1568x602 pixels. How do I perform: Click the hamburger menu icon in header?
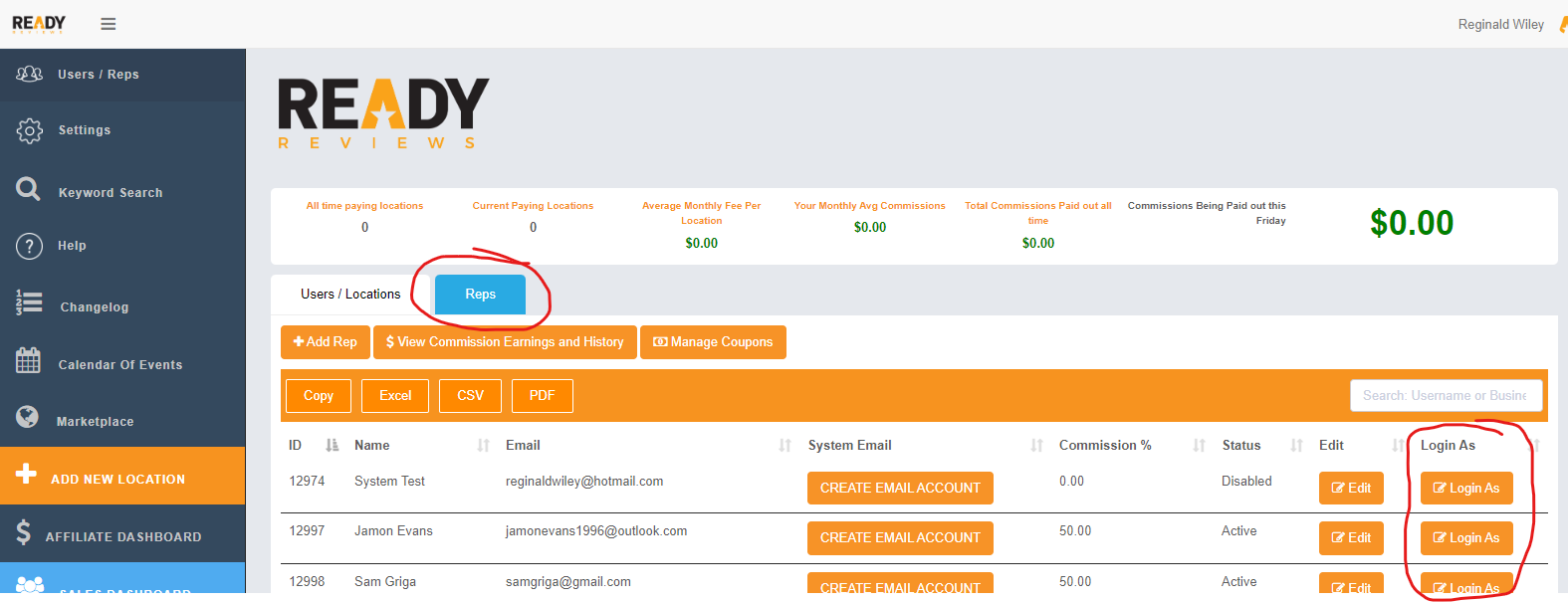point(109,24)
